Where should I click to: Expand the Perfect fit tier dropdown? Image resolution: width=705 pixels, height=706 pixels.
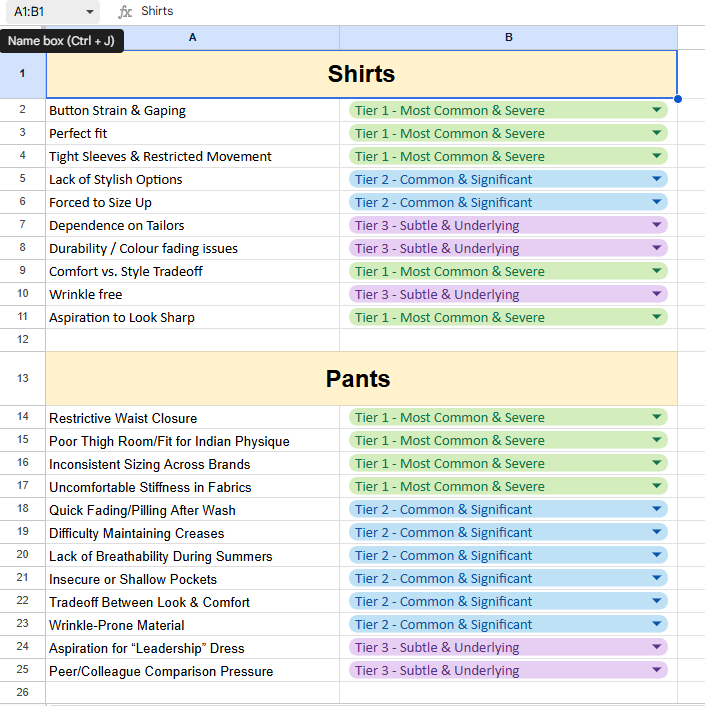coord(657,133)
